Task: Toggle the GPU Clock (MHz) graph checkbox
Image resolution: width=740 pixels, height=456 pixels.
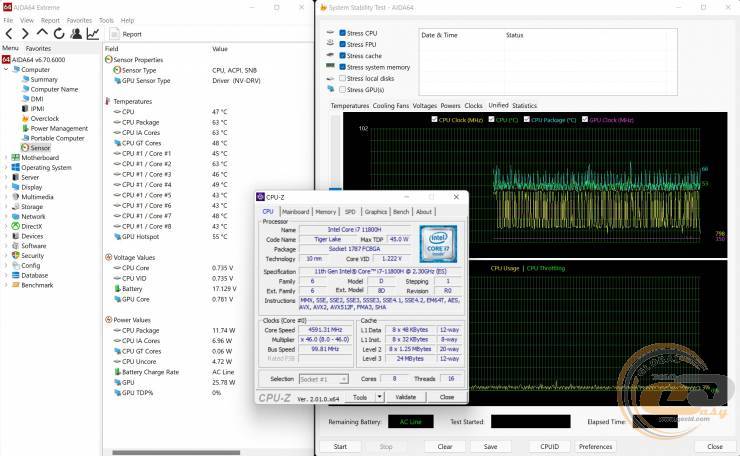Action: [x=585, y=119]
